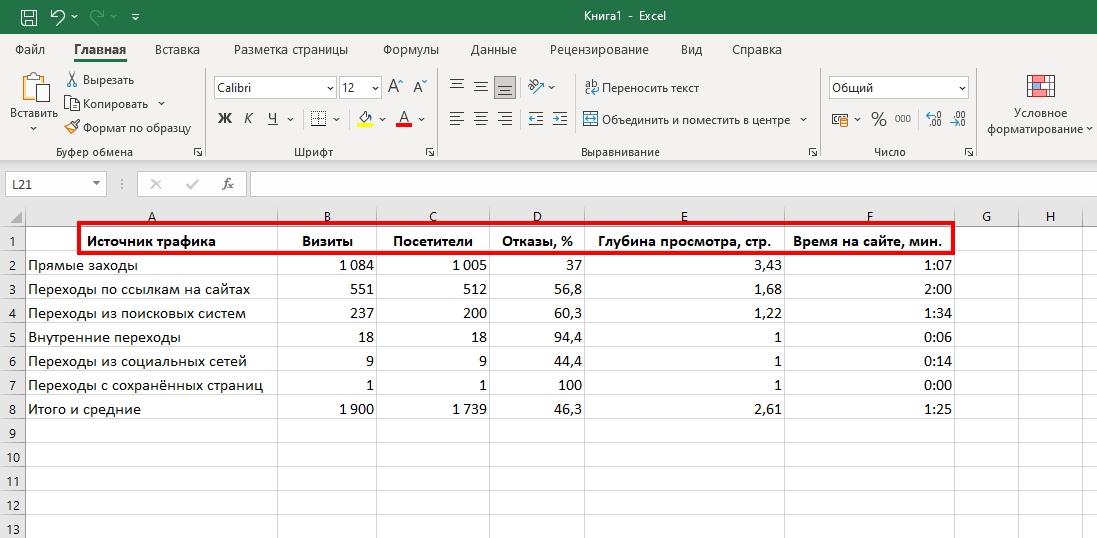Click Объединить и поместить в центре

(688, 120)
